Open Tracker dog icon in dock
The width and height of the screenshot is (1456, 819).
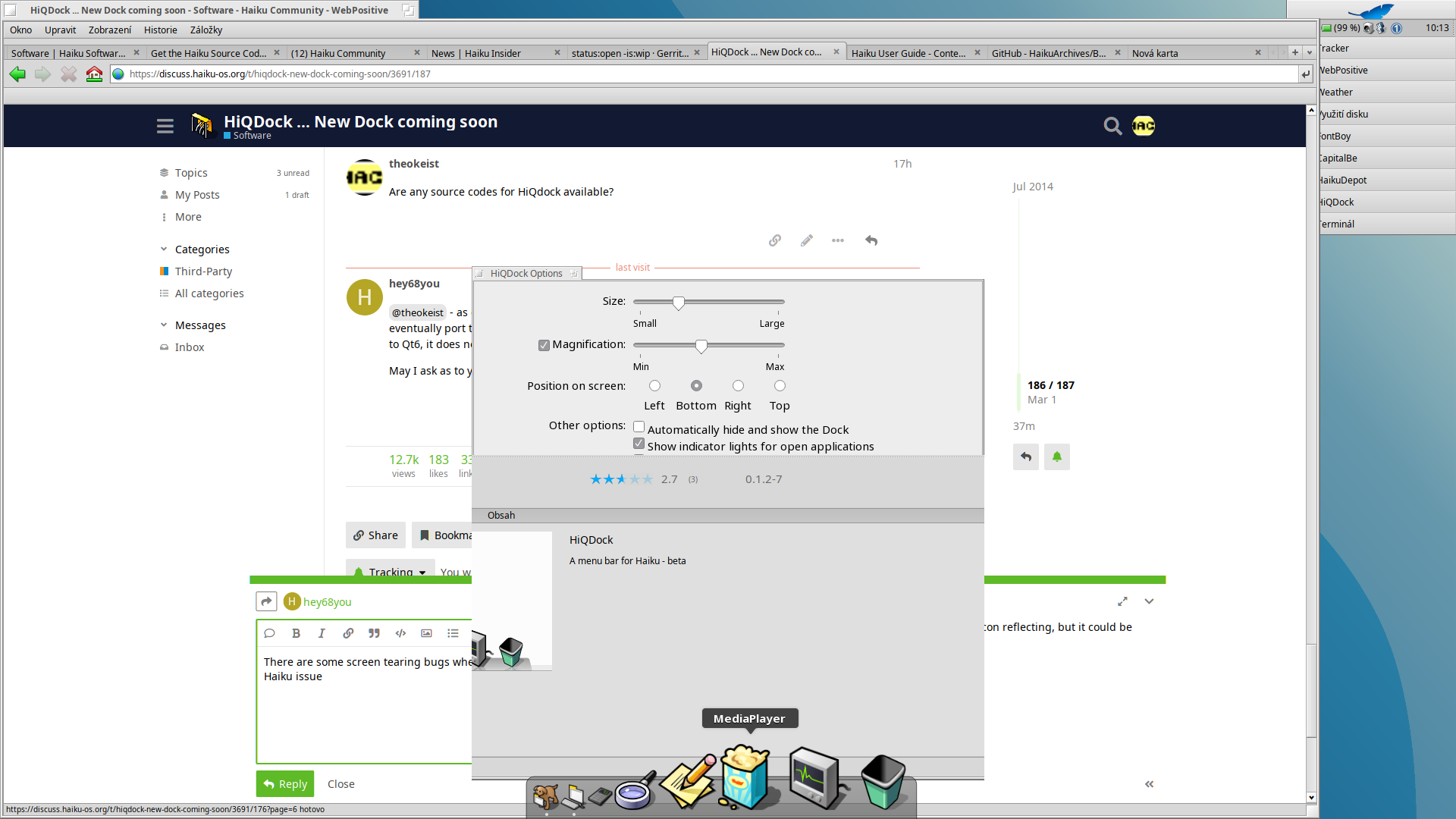546,796
